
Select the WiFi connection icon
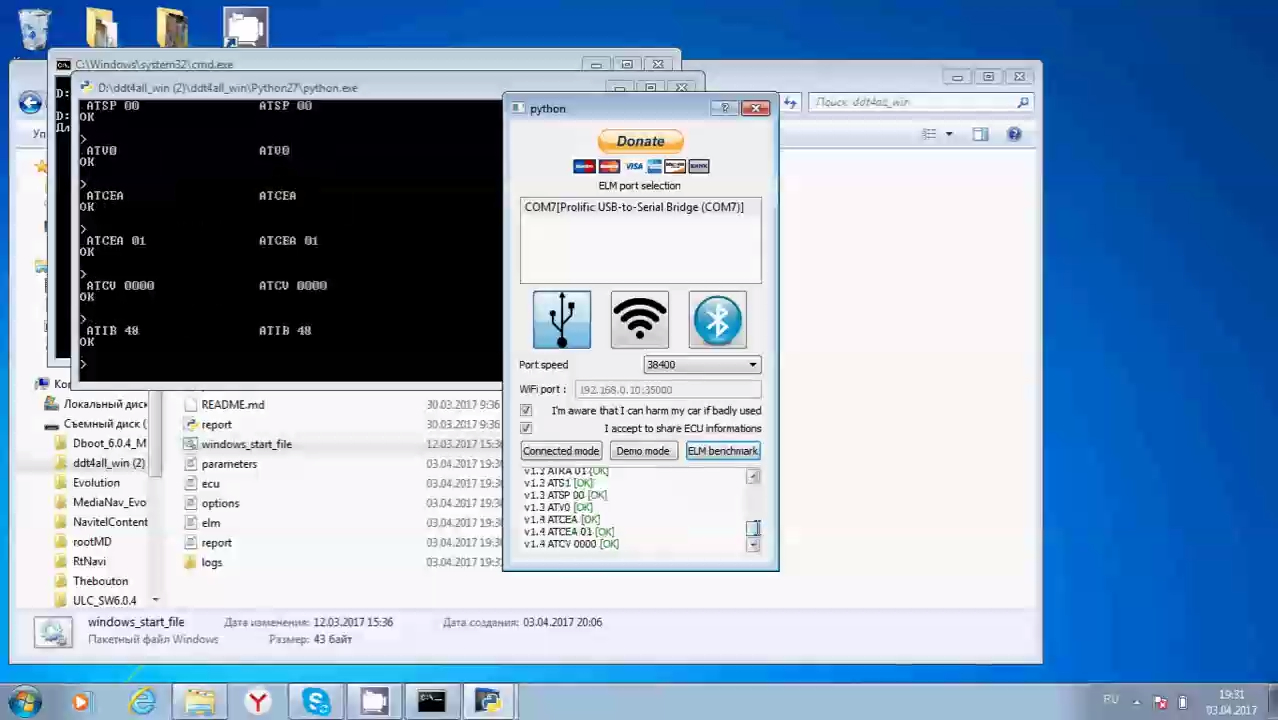coord(639,320)
